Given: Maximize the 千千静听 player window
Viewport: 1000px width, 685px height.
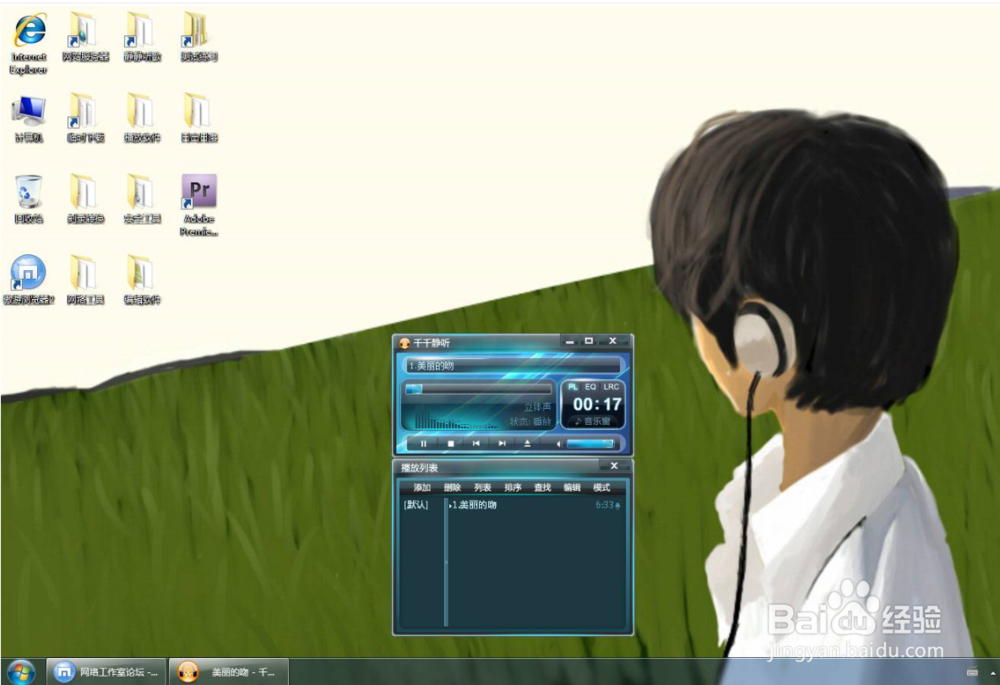Looking at the screenshot, I should tap(589, 341).
